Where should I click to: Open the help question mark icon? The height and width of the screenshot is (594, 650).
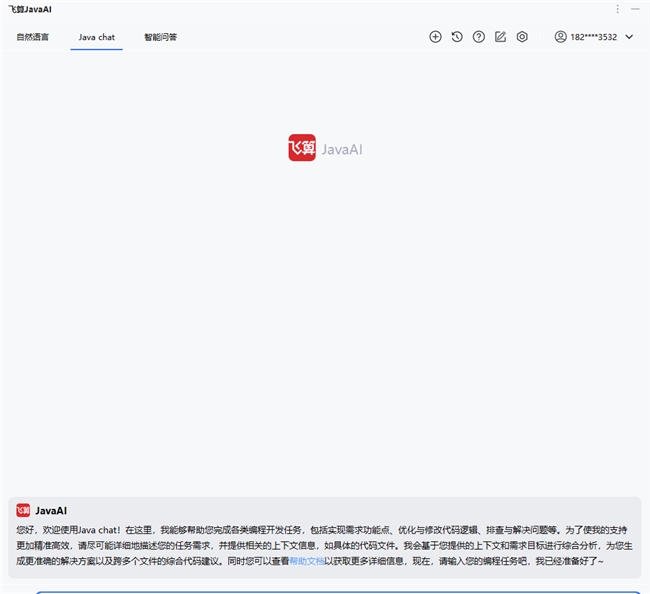pyautogui.click(x=479, y=37)
